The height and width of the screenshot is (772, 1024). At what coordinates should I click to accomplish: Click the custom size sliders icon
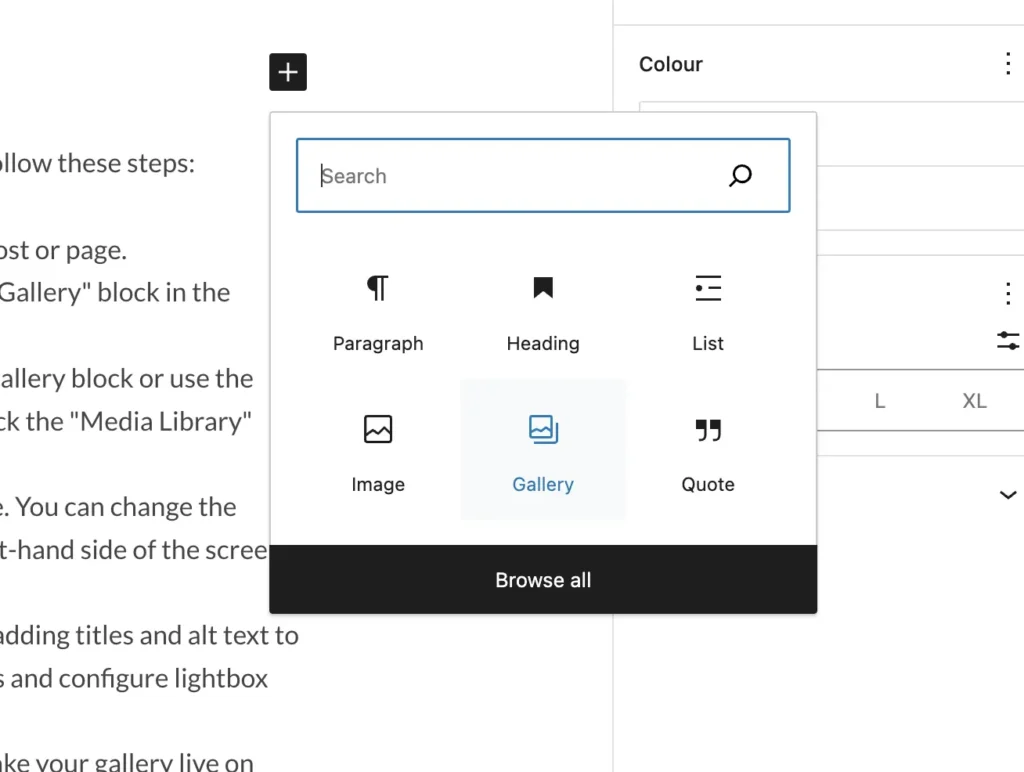click(1008, 341)
